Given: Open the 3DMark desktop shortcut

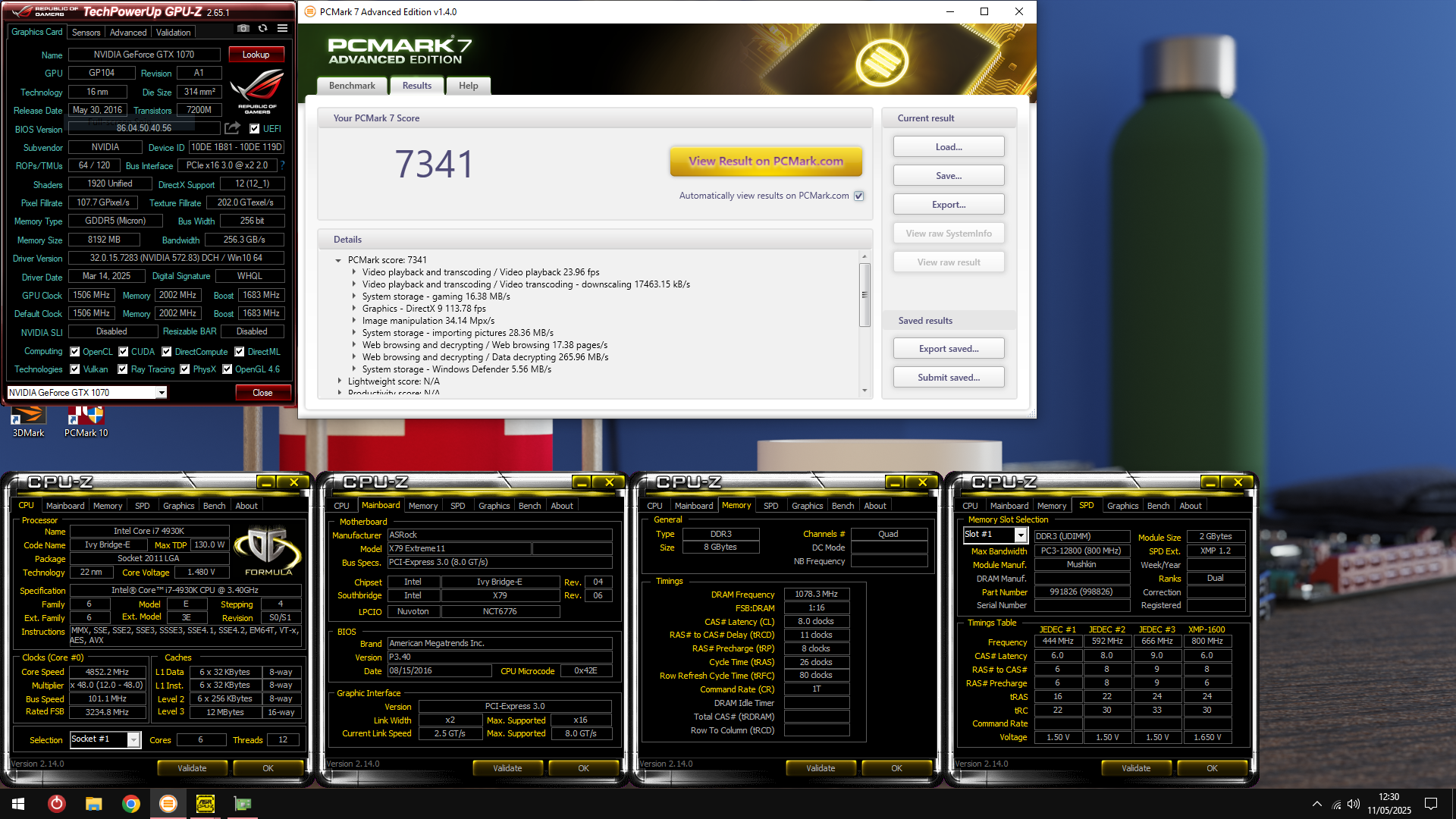Looking at the screenshot, I should point(28,422).
